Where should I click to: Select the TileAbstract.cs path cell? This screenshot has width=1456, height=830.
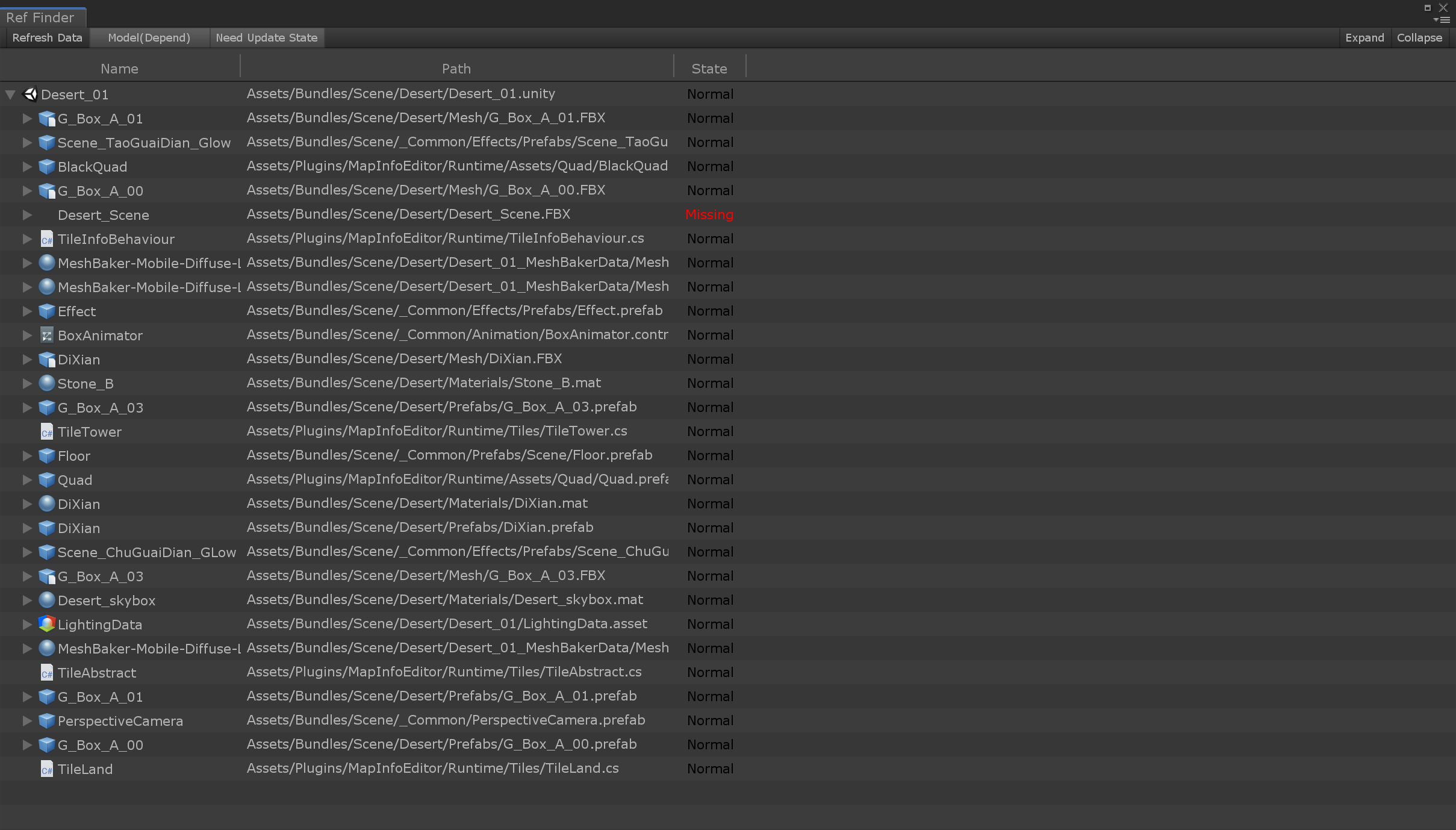click(x=444, y=672)
